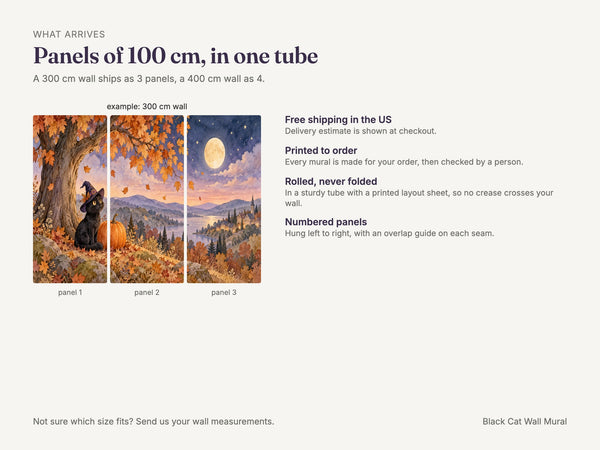
Task: Click the 'panel 3' caption
Action: coord(224,292)
